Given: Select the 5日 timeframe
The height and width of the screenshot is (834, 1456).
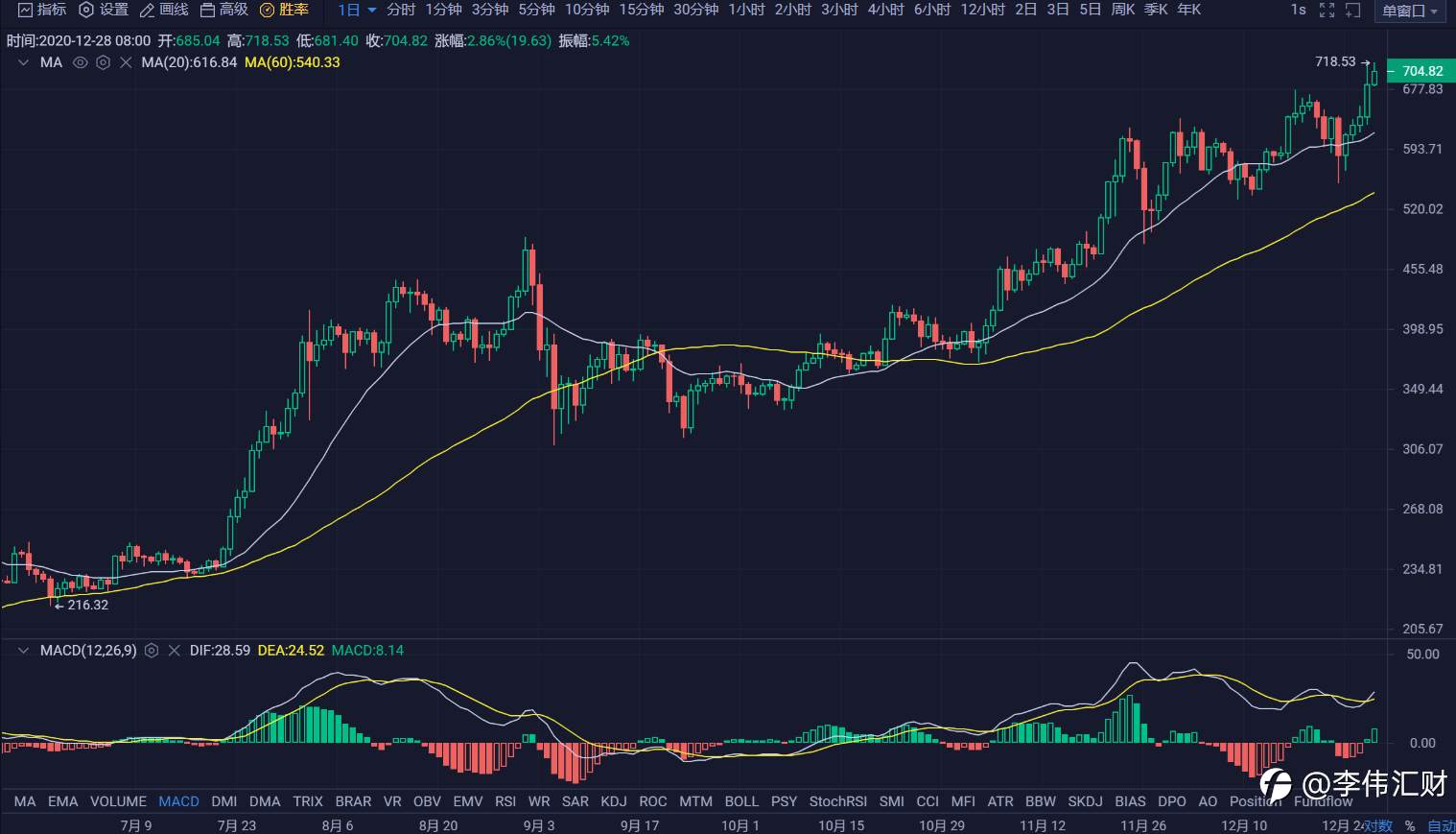Looking at the screenshot, I should (1091, 10).
